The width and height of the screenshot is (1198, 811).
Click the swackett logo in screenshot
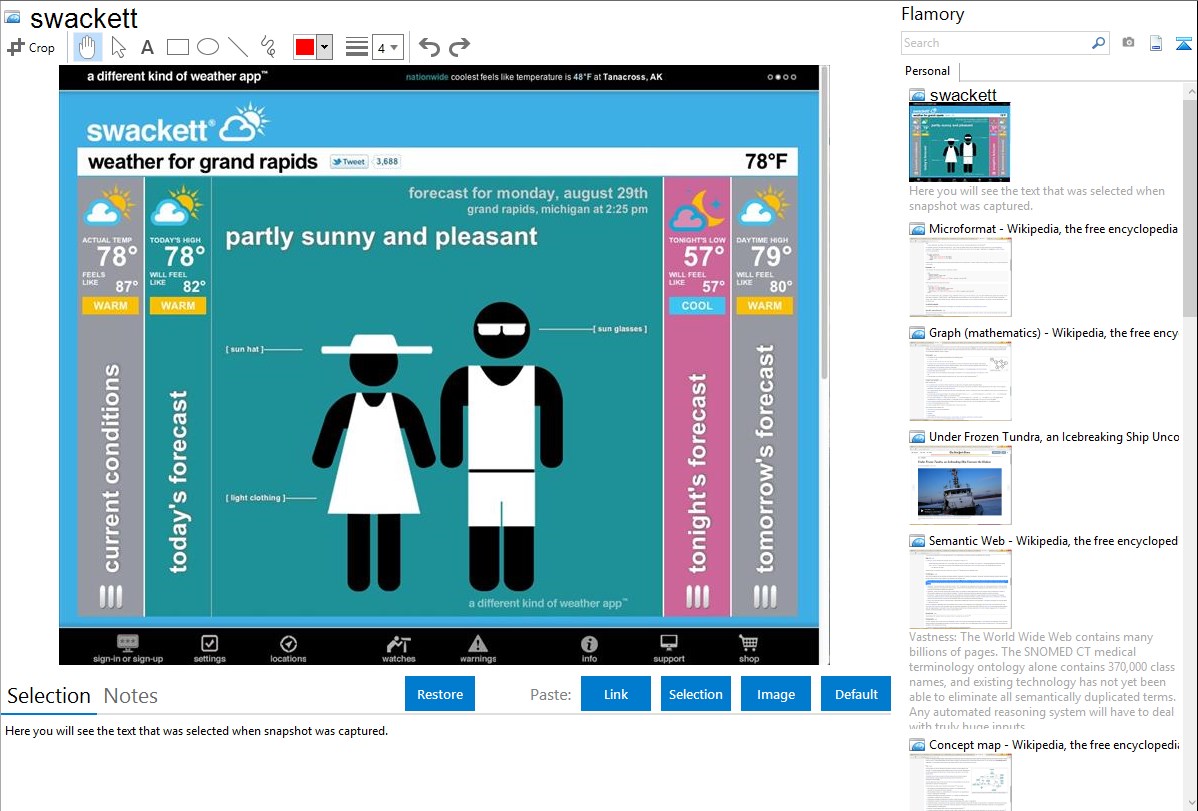(177, 124)
